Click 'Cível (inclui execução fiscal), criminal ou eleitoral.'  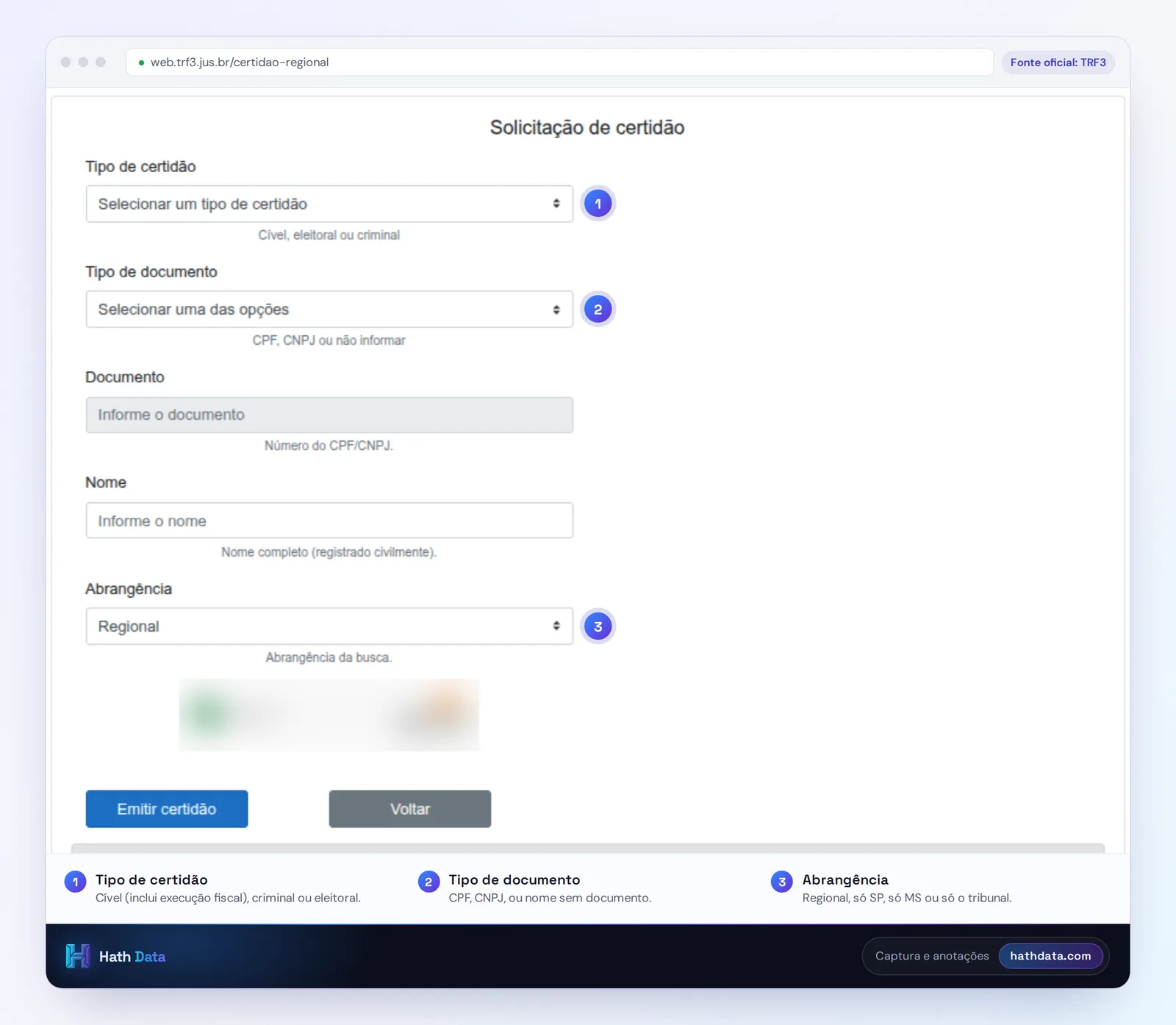[x=228, y=898]
